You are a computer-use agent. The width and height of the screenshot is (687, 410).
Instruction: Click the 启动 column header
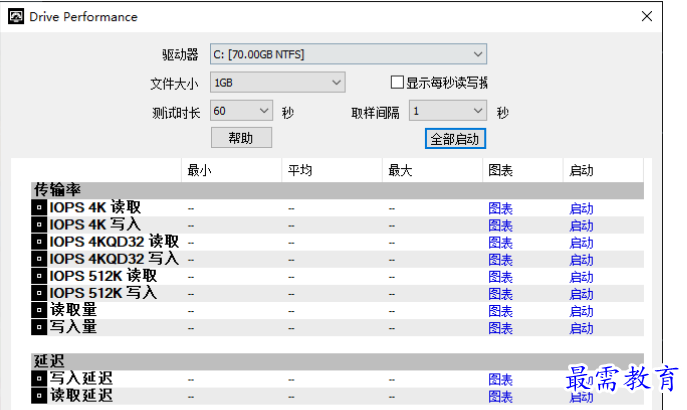(x=603, y=170)
